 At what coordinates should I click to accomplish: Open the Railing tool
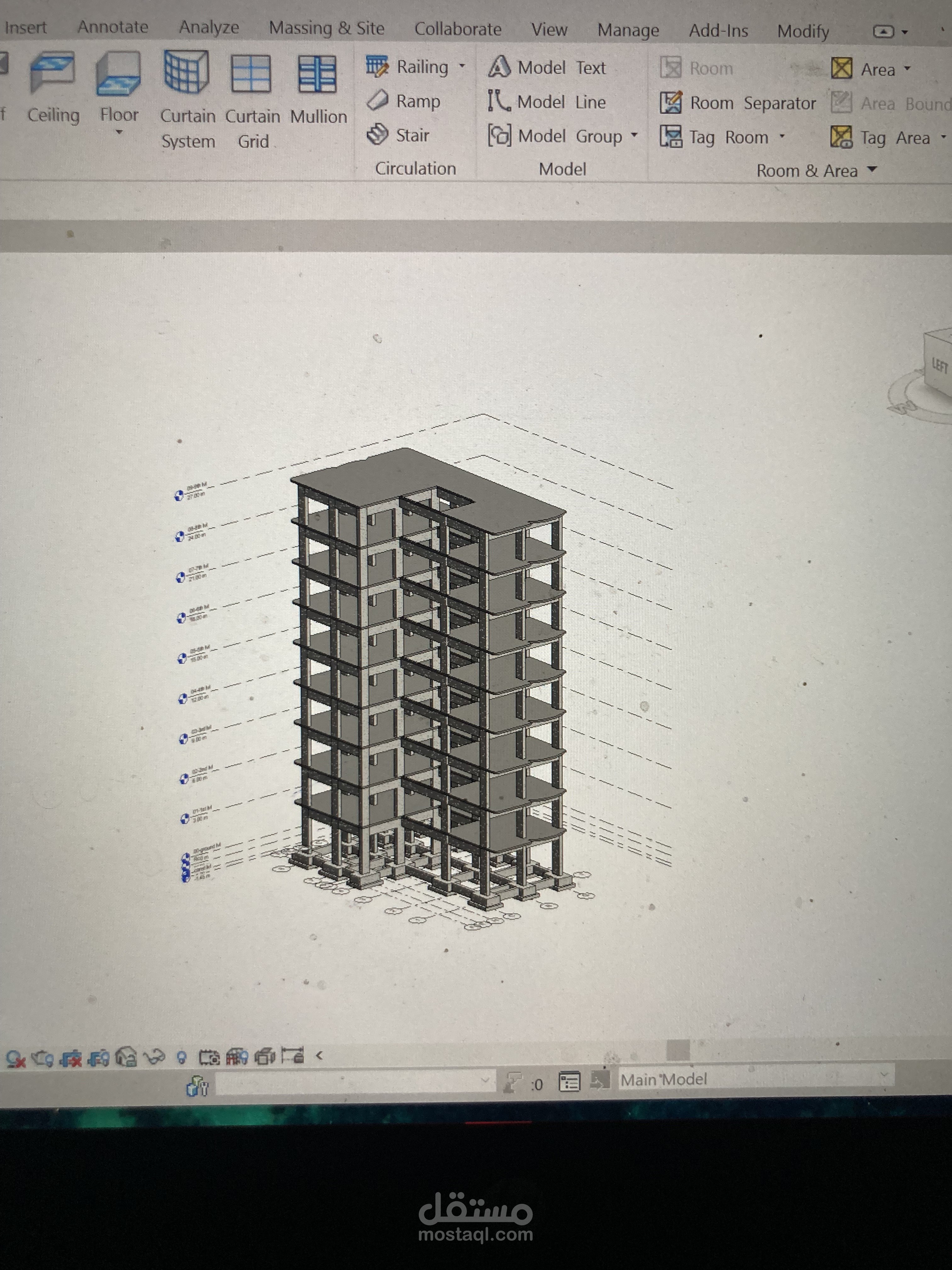[x=422, y=66]
